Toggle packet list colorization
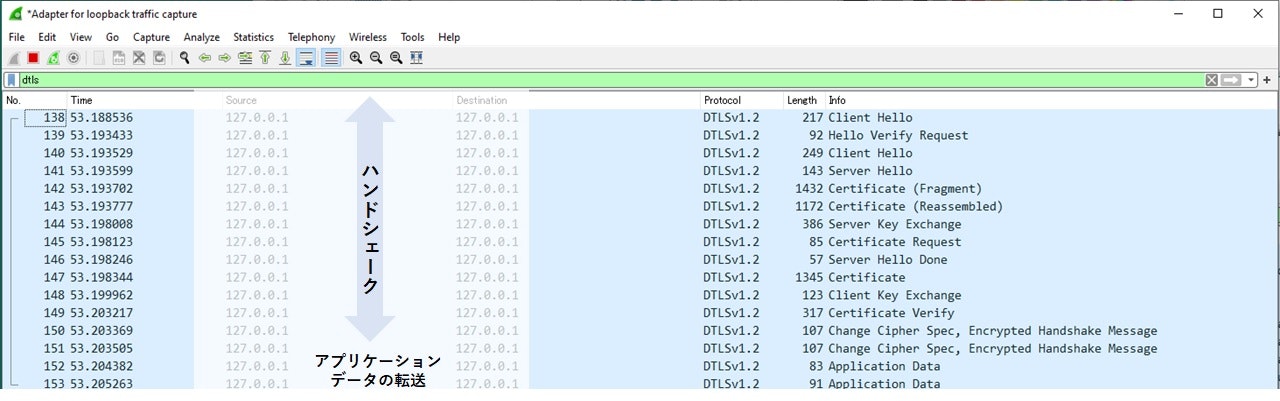 (331, 58)
